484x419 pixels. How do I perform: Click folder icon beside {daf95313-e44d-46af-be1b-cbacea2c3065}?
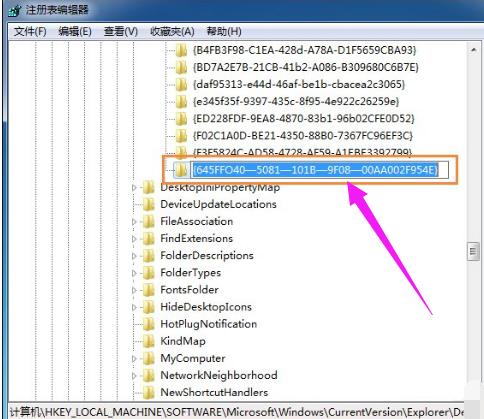coord(181,84)
